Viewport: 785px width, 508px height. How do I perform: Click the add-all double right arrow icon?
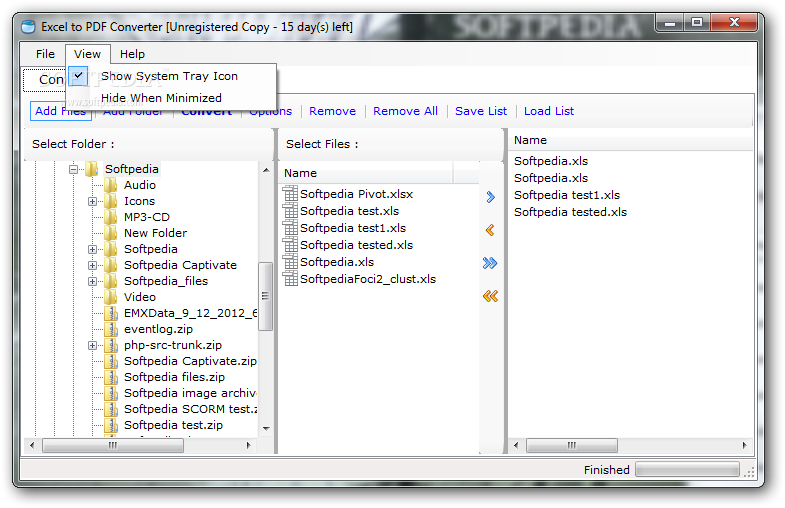pyautogui.click(x=490, y=263)
